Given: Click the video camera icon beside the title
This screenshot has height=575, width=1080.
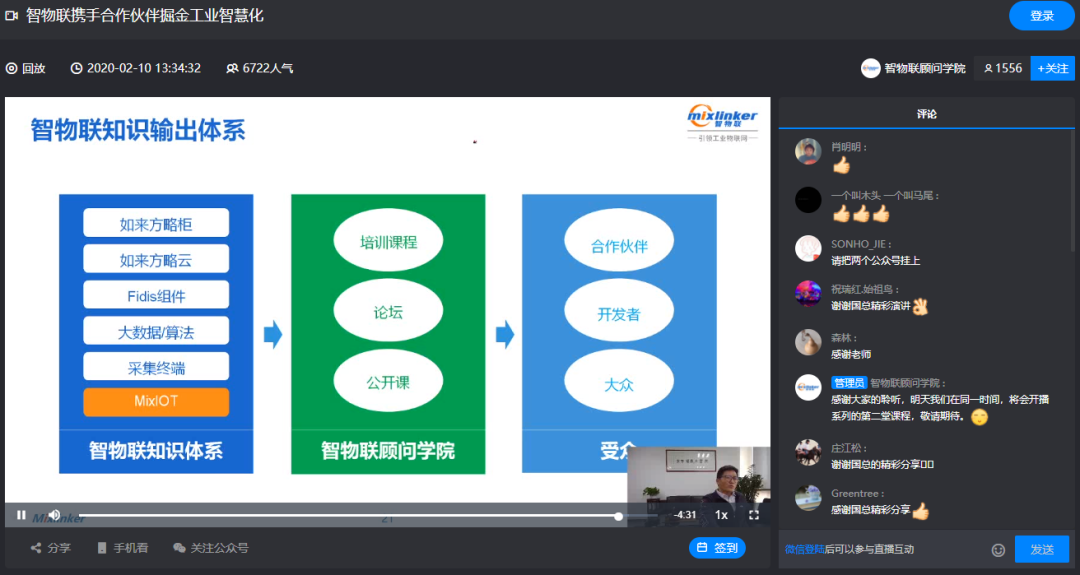Looking at the screenshot, I should tap(11, 15).
